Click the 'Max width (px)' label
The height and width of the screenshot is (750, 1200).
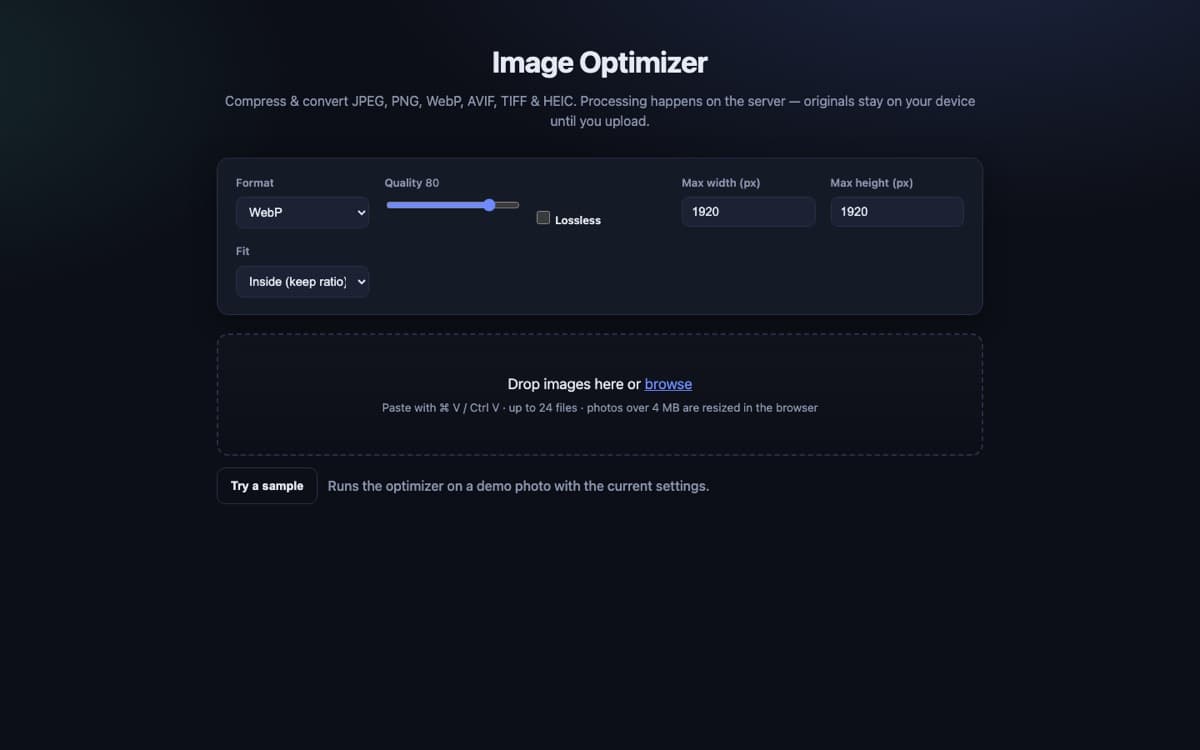[721, 183]
